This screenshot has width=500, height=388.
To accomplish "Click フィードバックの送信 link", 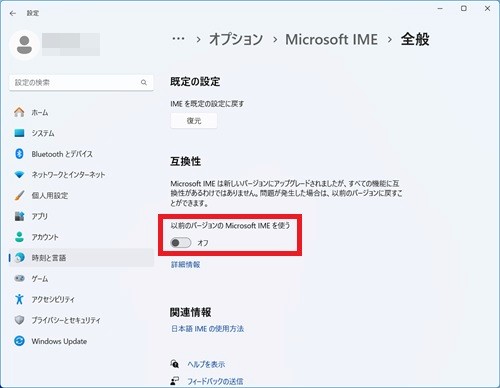I will (x=215, y=381).
